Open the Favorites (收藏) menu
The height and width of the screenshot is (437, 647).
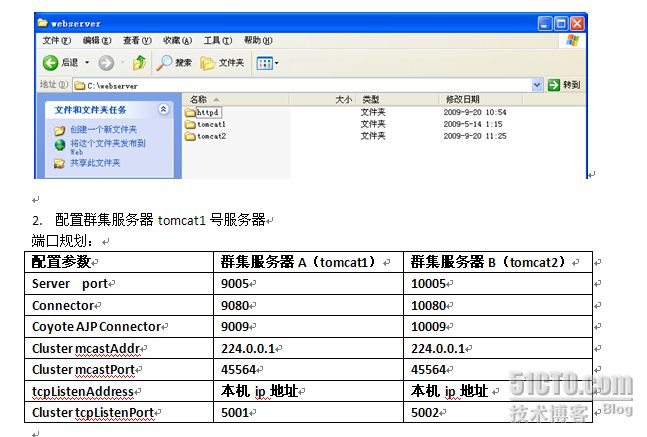(177, 40)
